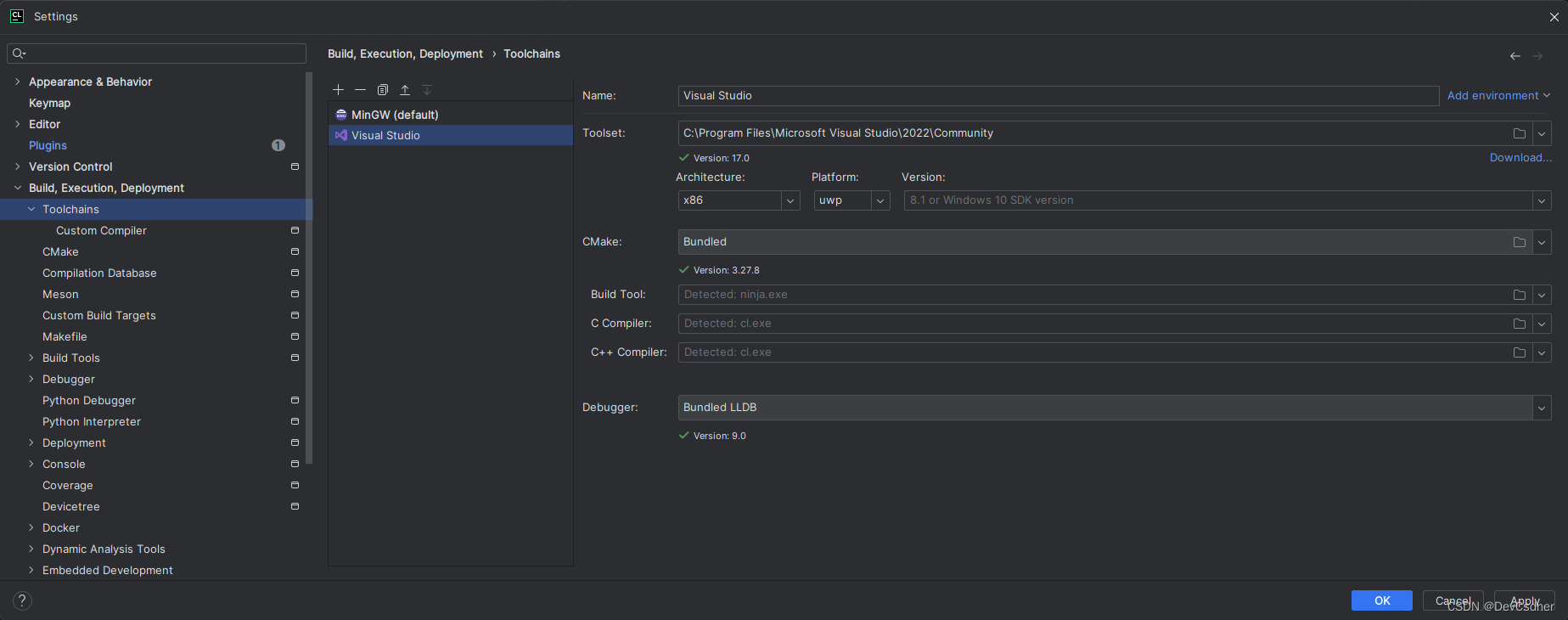Screen dimensions: 1568x620
Task: Open help with question mark icon
Action: (23, 600)
